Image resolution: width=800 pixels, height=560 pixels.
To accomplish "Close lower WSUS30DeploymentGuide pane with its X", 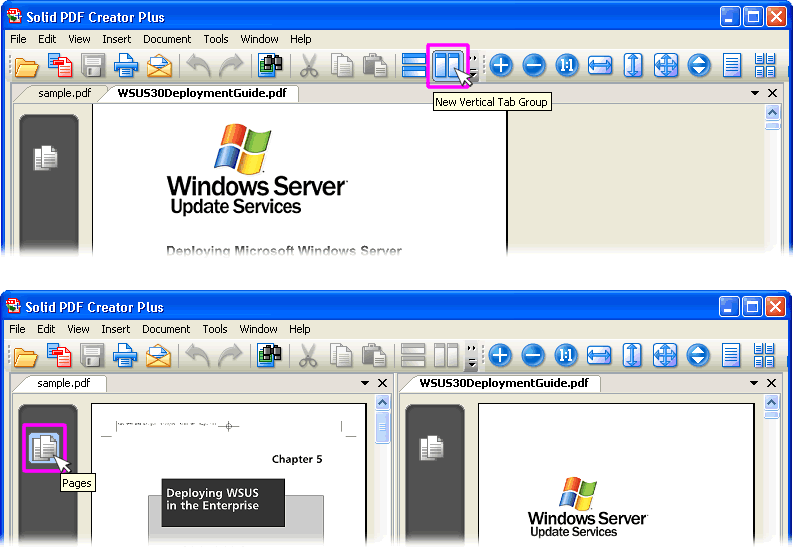I will tap(771, 383).
